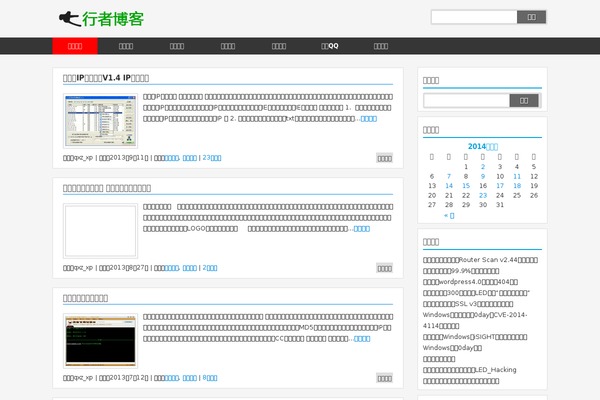Click the grey detail button on the 2013-8-27 post
600x400 pixels.
[x=384, y=268]
